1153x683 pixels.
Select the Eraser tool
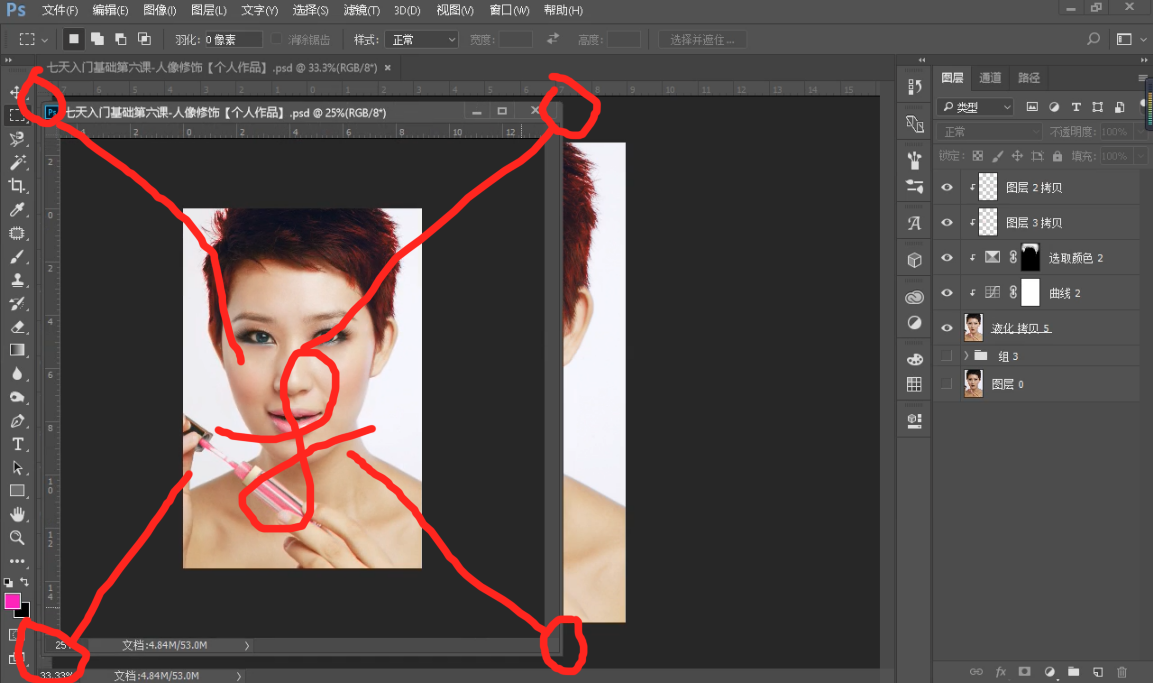(17, 327)
